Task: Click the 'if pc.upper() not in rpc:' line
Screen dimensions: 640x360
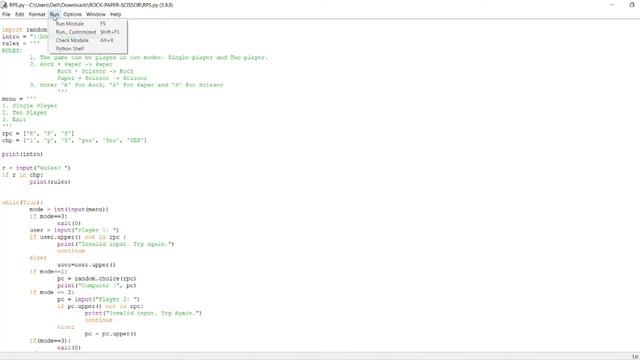Action: point(100,307)
